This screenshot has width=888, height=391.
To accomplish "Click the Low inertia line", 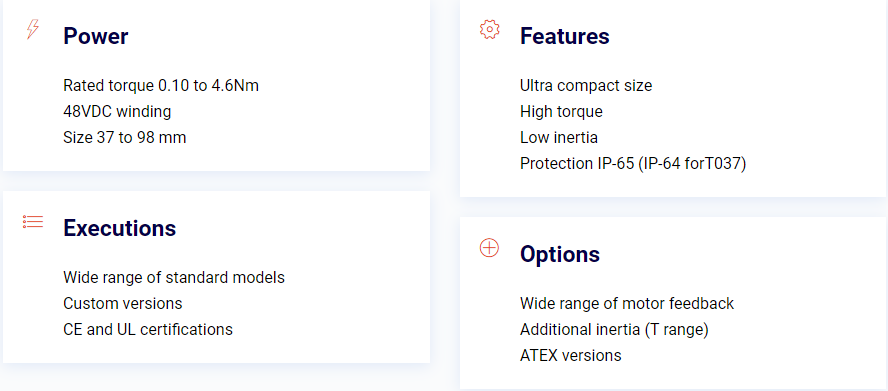I will coord(559,138).
